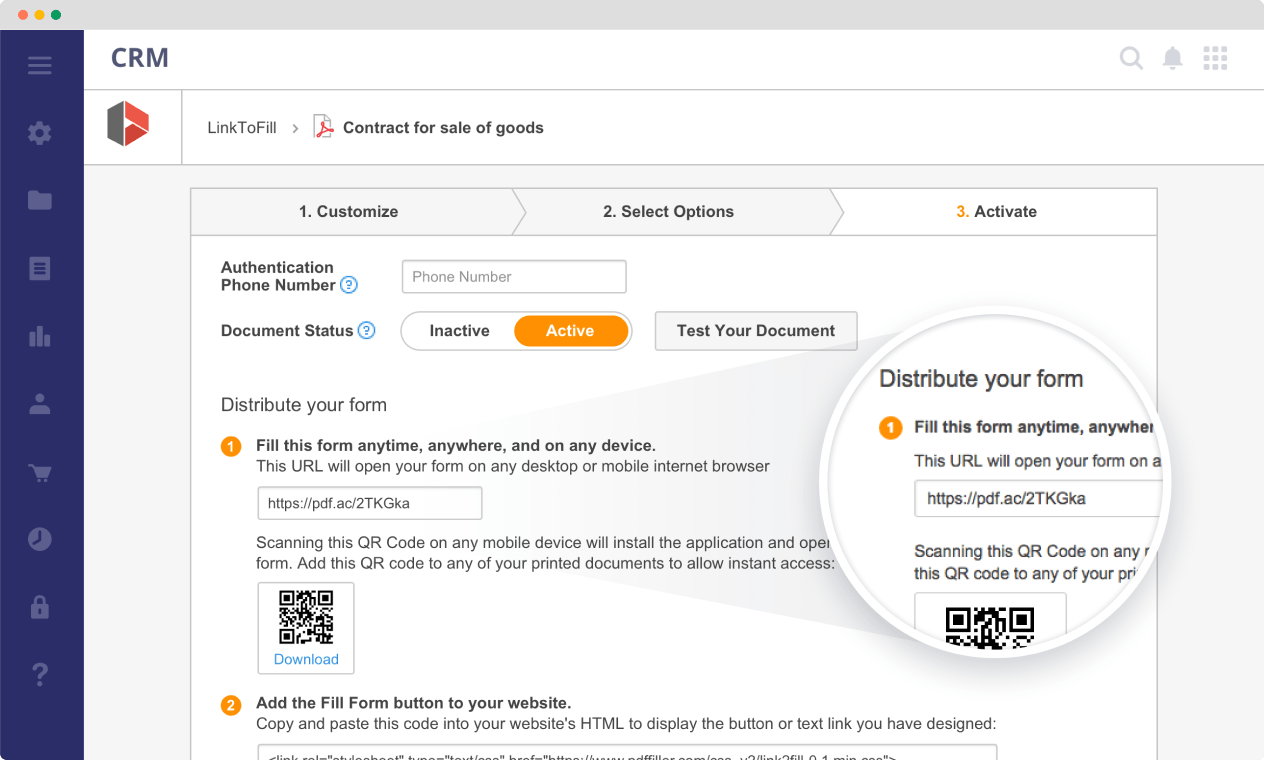The height and width of the screenshot is (760, 1264).
Task: Open the shopping cart icon
Action: pos(40,472)
